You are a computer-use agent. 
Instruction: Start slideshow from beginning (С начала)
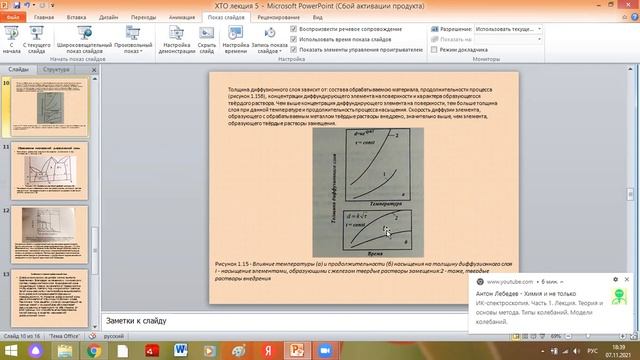pos(11,39)
